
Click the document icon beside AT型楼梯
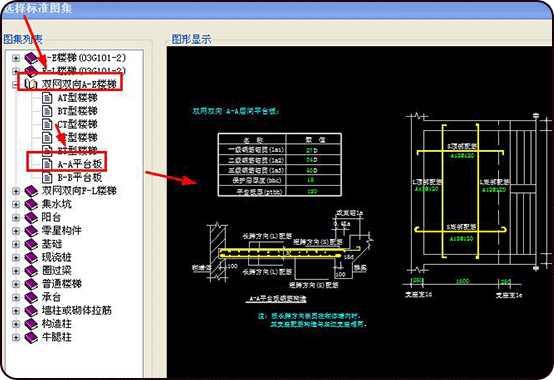click(x=47, y=98)
